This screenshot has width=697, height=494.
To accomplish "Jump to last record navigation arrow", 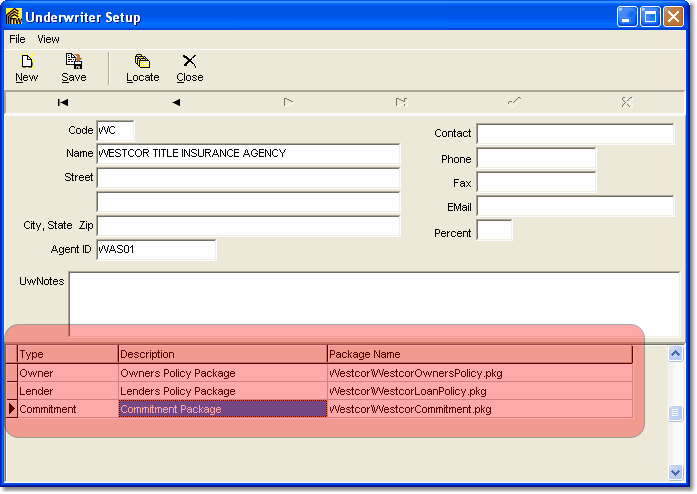I will click(x=401, y=102).
